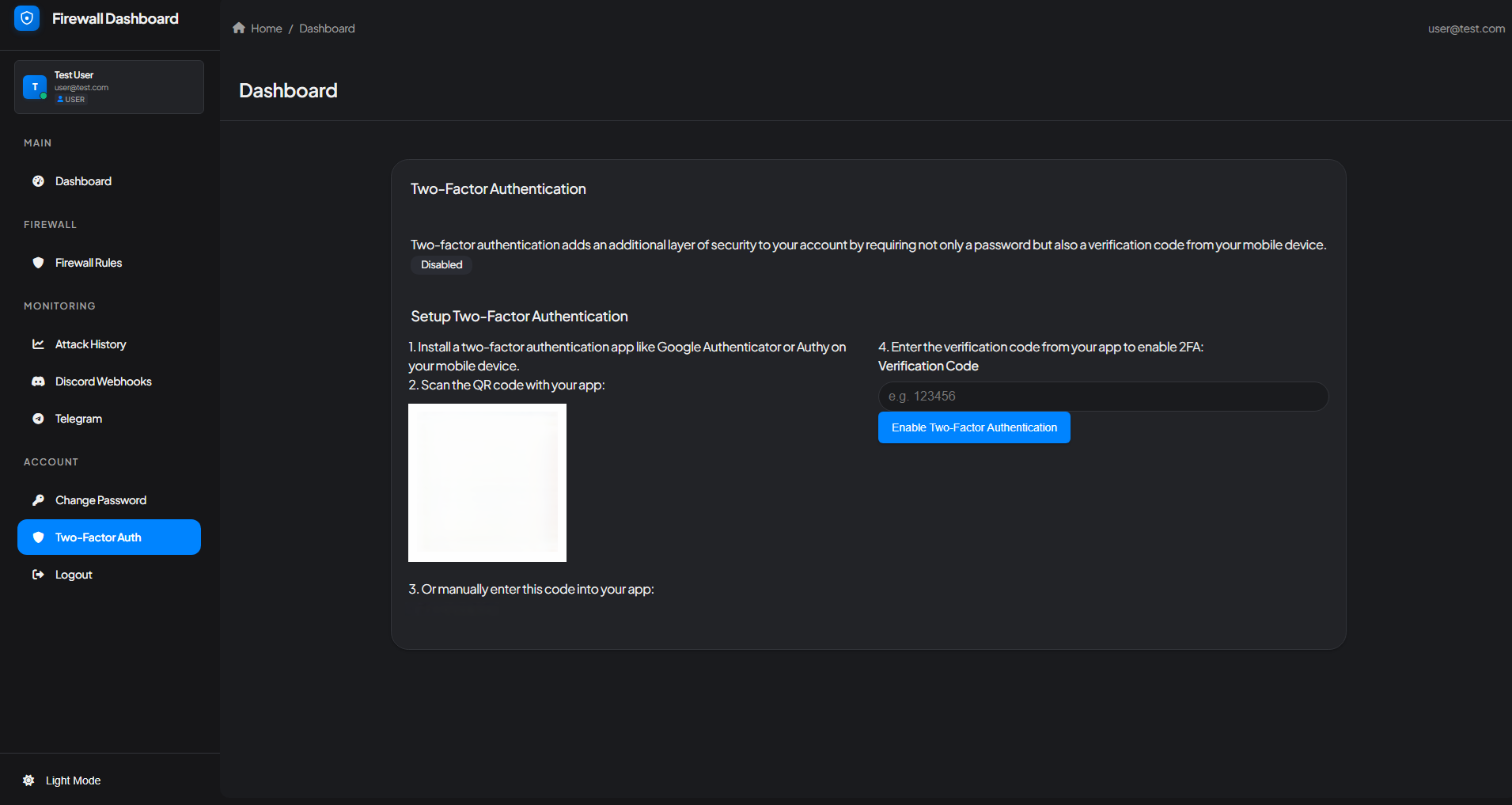Click the Dashboard gauge icon in sidebar

click(x=38, y=181)
